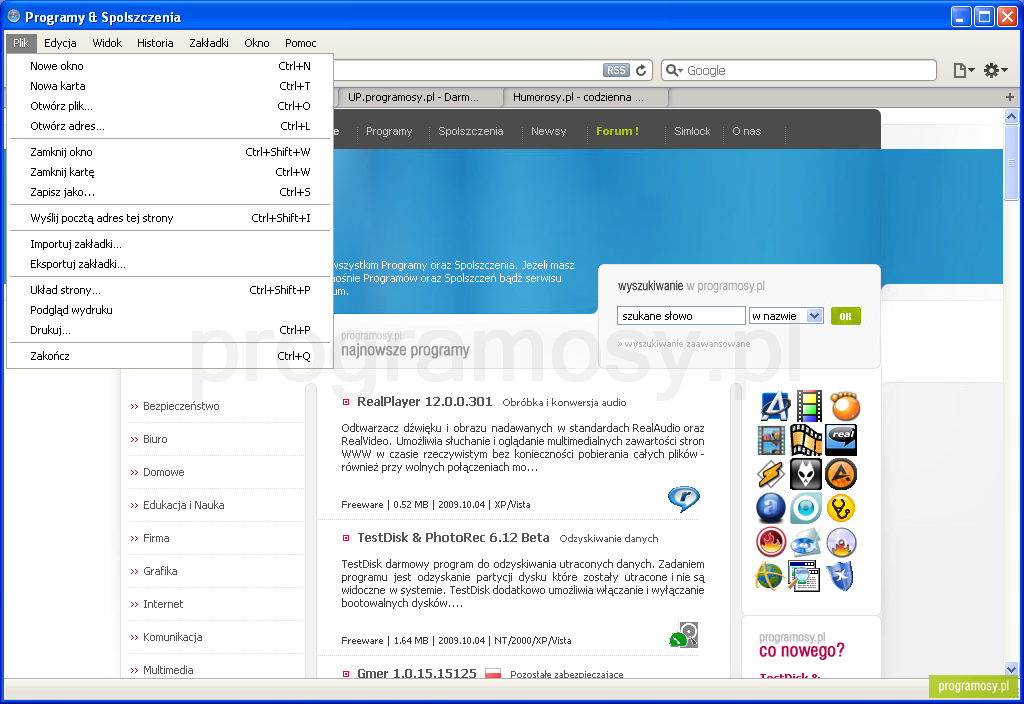This screenshot has width=1024, height=704.
Task: Choose 'Wyślij pocztą adres tej strony'
Action: (x=170, y=218)
